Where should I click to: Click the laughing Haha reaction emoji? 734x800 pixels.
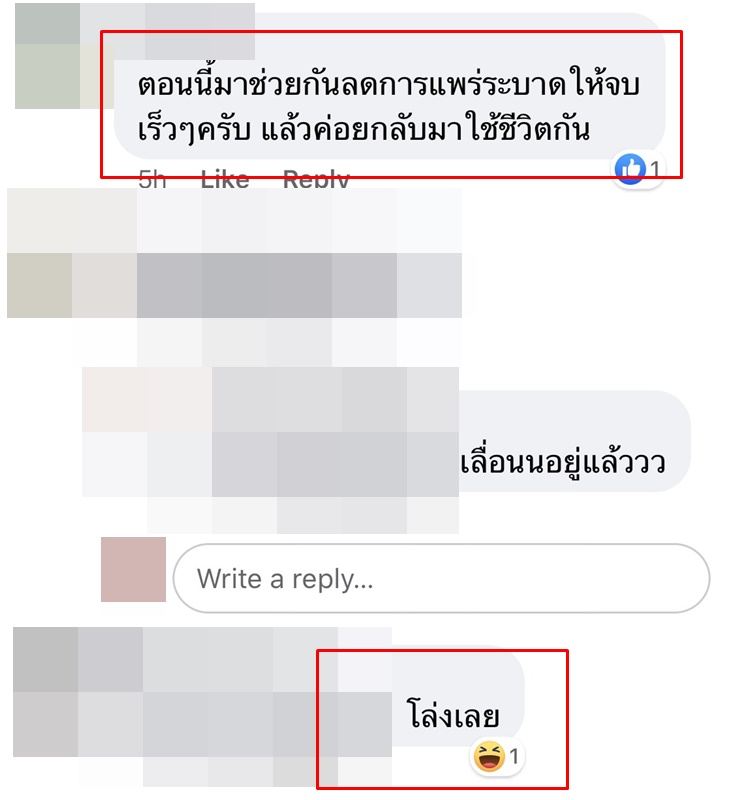point(489,756)
